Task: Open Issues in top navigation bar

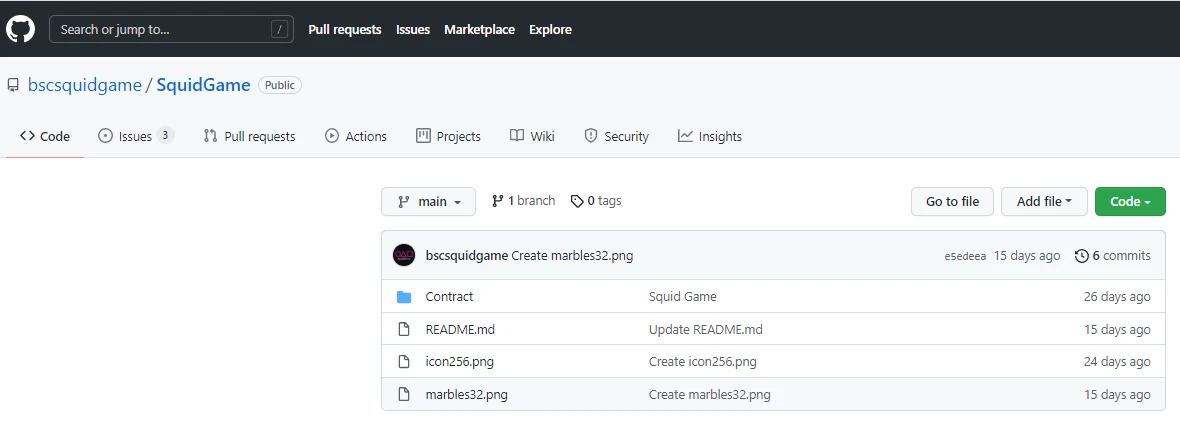Action: point(413,29)
